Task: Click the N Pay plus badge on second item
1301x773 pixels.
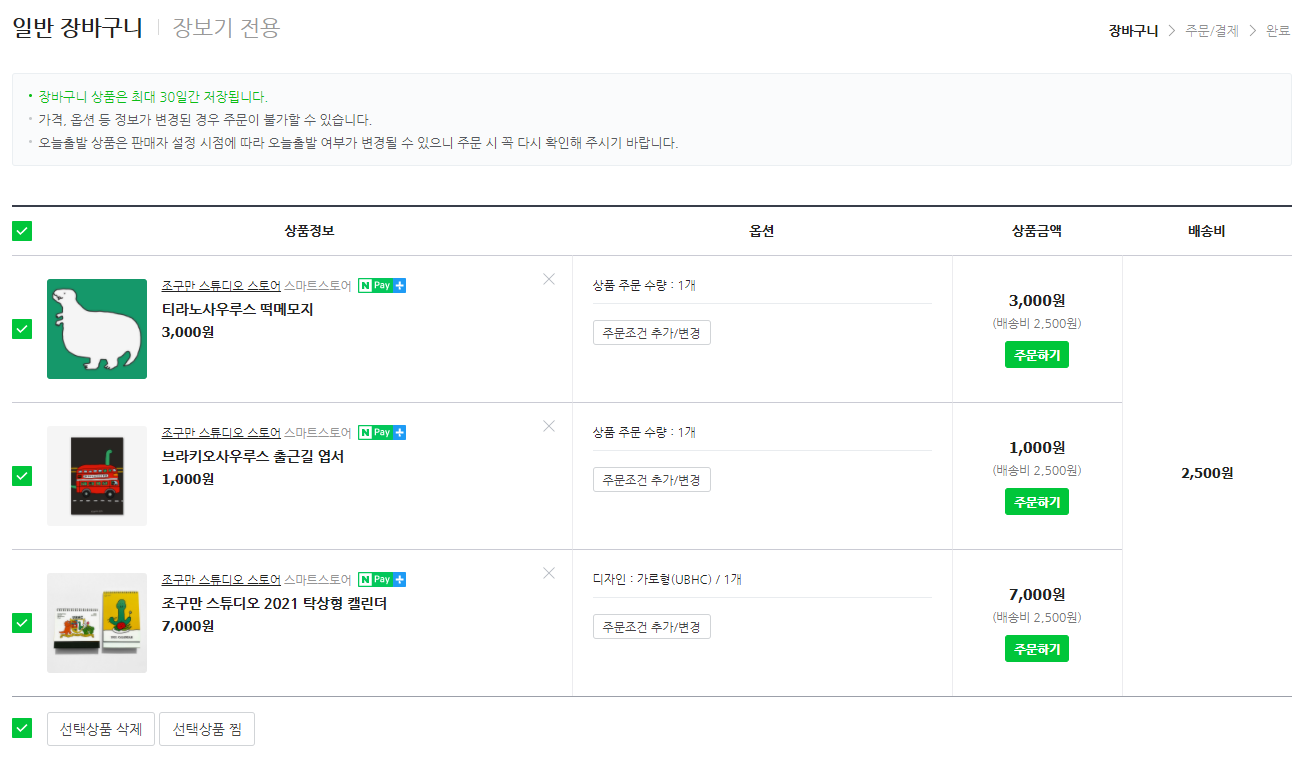Action: (382, 433)
